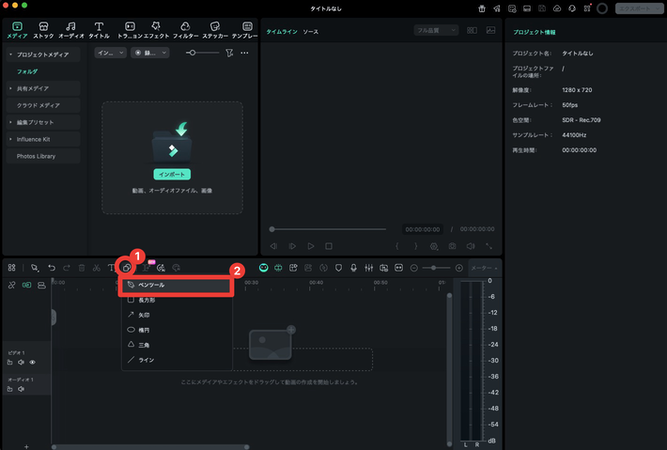
Task: Switch to the ソース preview tab
Action: 311,32
